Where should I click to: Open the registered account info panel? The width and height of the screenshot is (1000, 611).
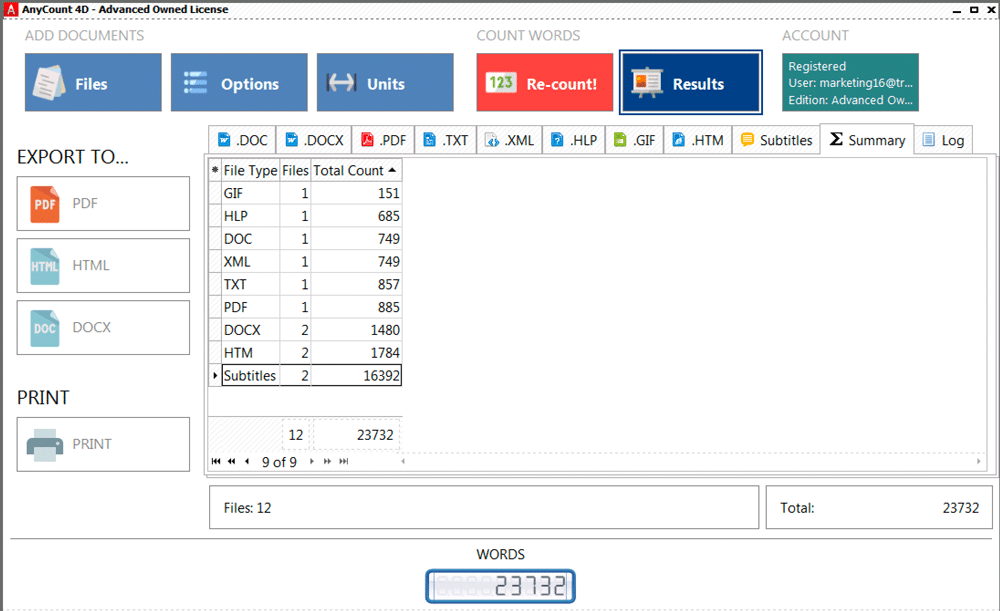pos(850,82)
